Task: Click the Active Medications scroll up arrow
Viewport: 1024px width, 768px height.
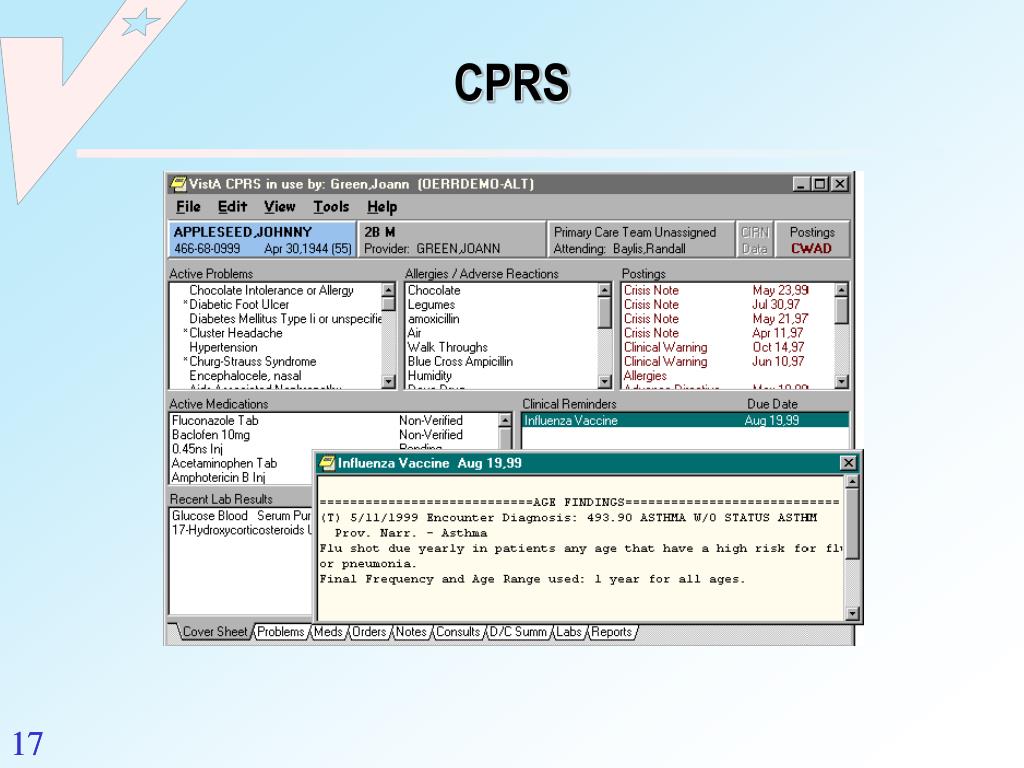Action: (x=505, y=420)
